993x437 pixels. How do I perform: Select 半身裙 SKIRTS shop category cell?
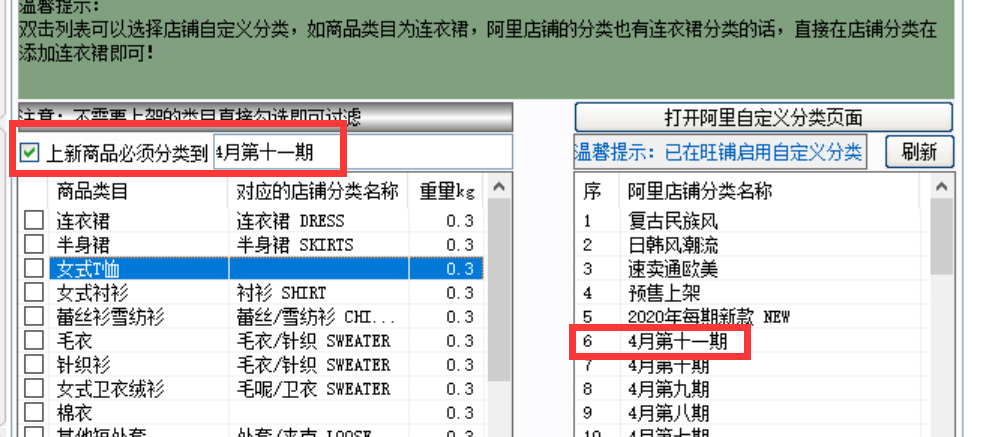tap(294, 244)
